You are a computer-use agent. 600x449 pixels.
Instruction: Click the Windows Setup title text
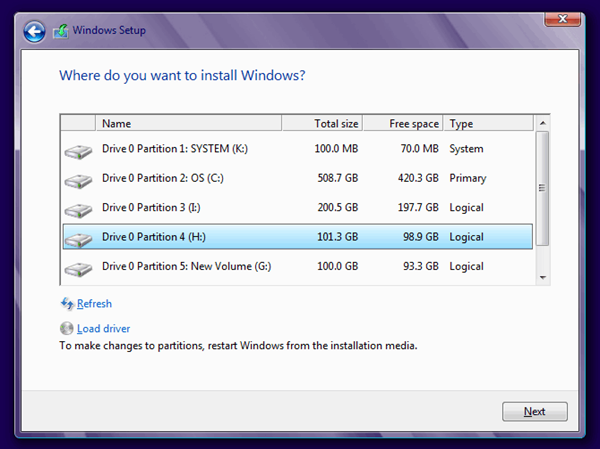[109, 30]
